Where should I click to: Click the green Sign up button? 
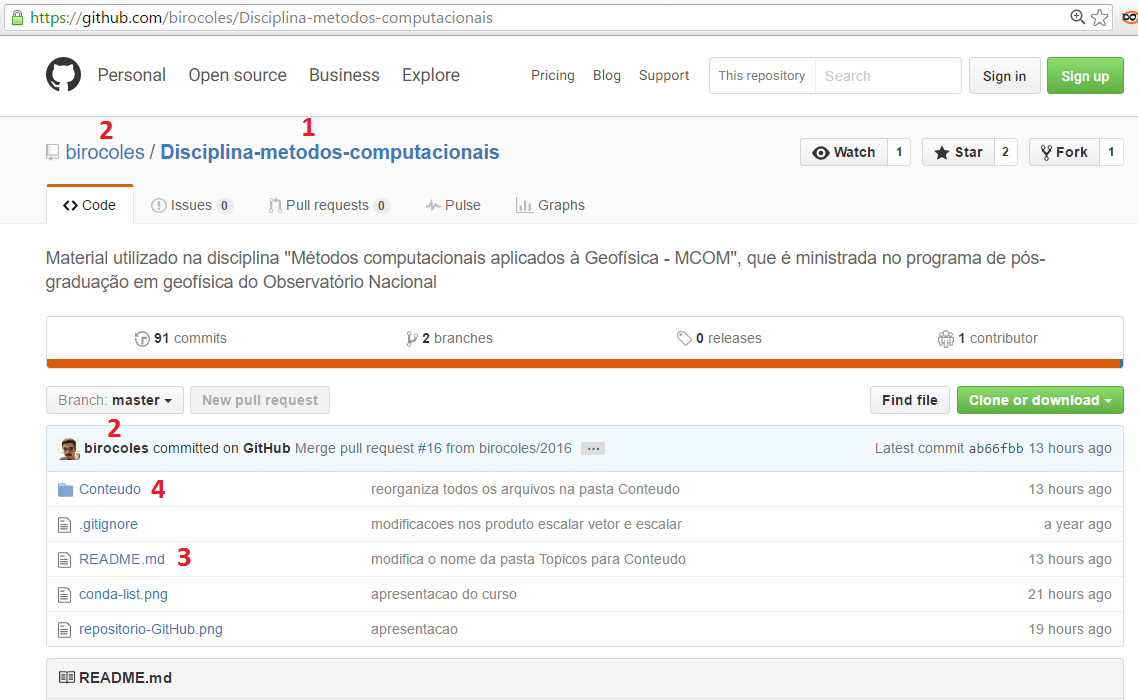pos(1085,76)
